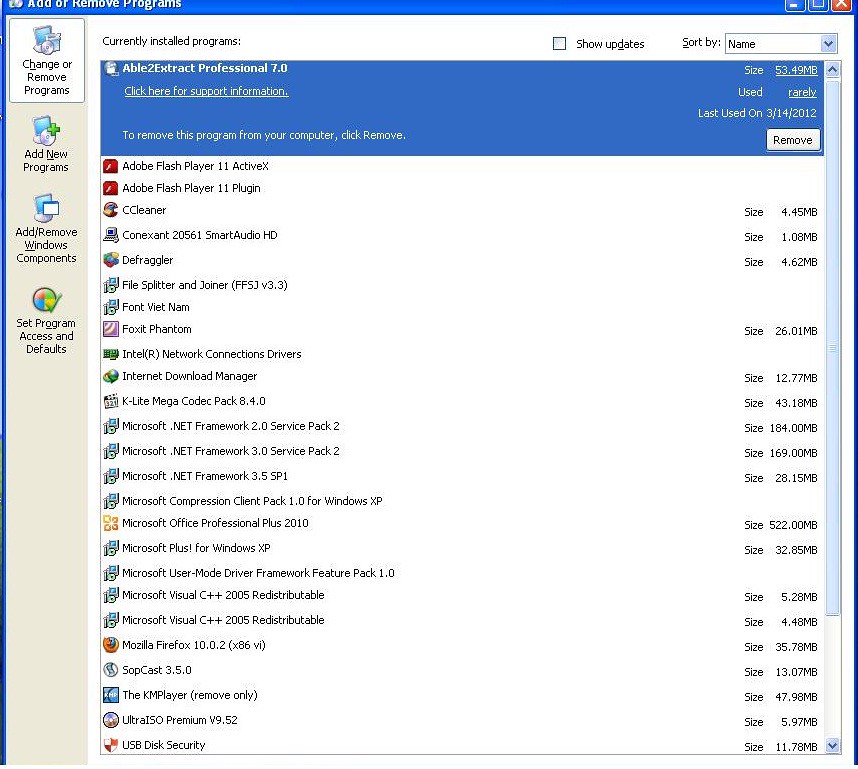Select the Internet Download Manager icon
This screenshot has width=858, height=769.
(x=111, y=376)
